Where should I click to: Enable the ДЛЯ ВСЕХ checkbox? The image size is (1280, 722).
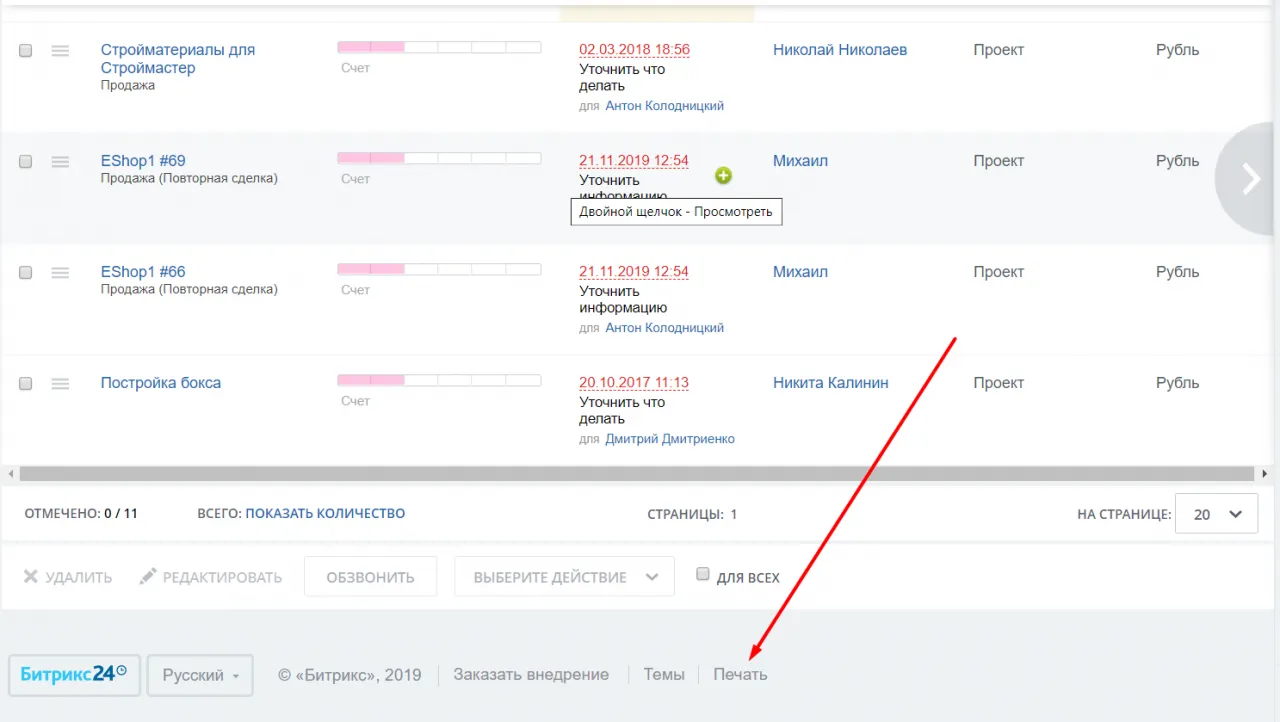pos(703,573)
